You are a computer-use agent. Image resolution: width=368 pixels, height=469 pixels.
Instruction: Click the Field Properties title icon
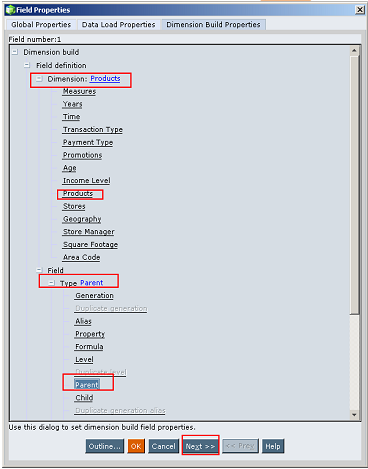(x=11, y=10)
